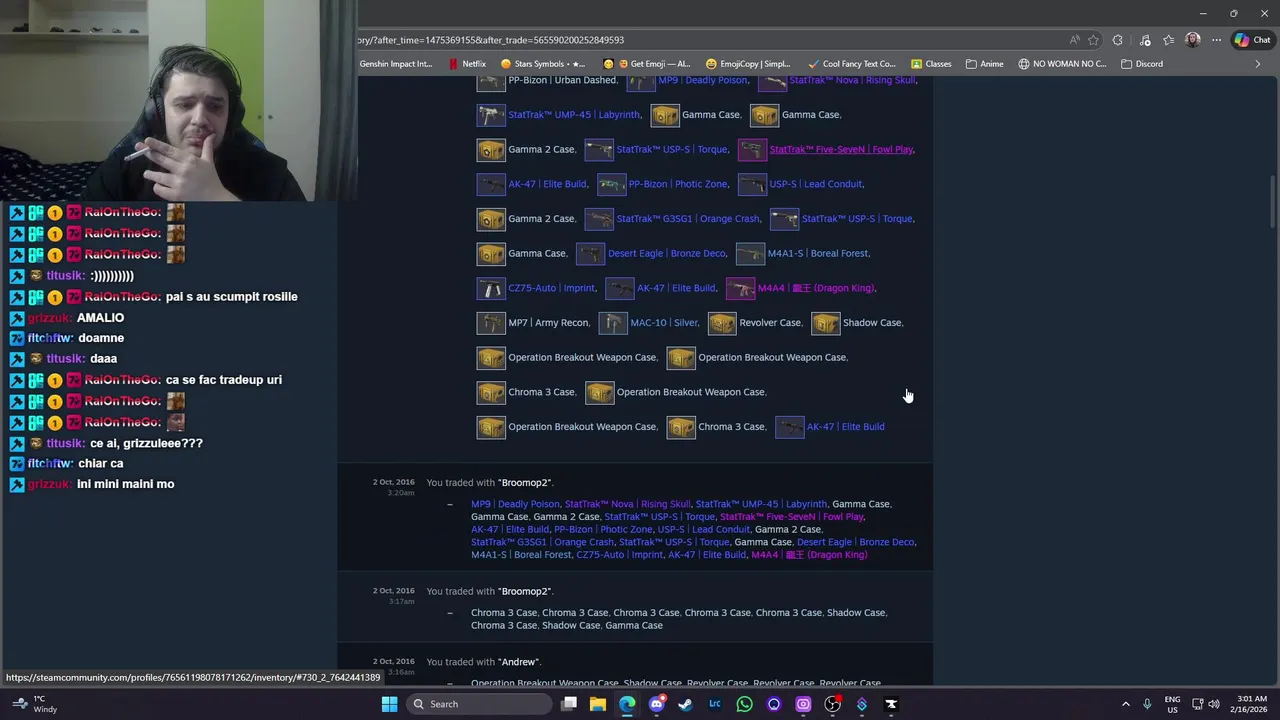This screenshot has height=720, width=1280.
Task: Click browser profile avatar
Action: tap(1192, 40)
